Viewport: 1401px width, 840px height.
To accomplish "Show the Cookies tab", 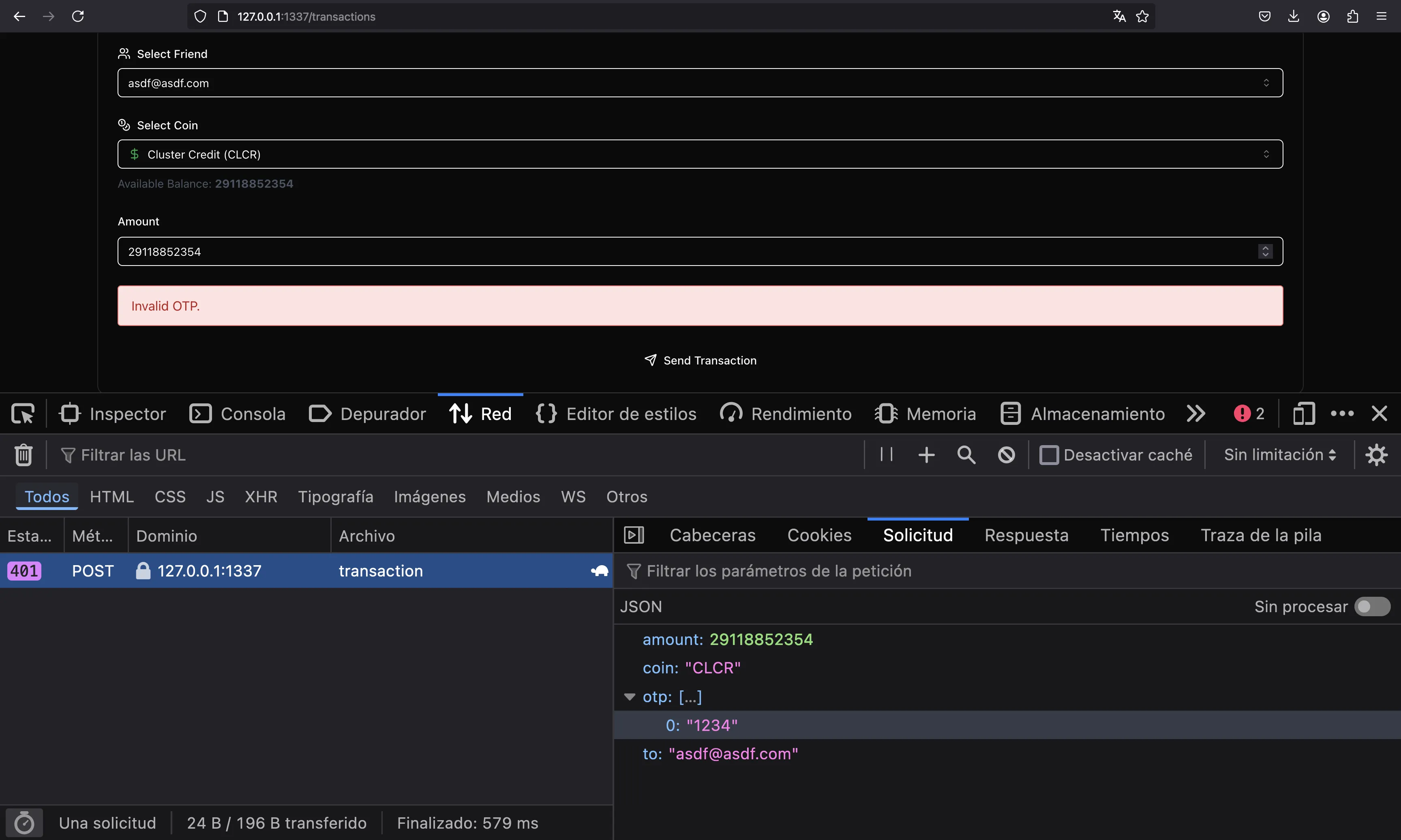I will pyautogui.click(x=819, y=535).
